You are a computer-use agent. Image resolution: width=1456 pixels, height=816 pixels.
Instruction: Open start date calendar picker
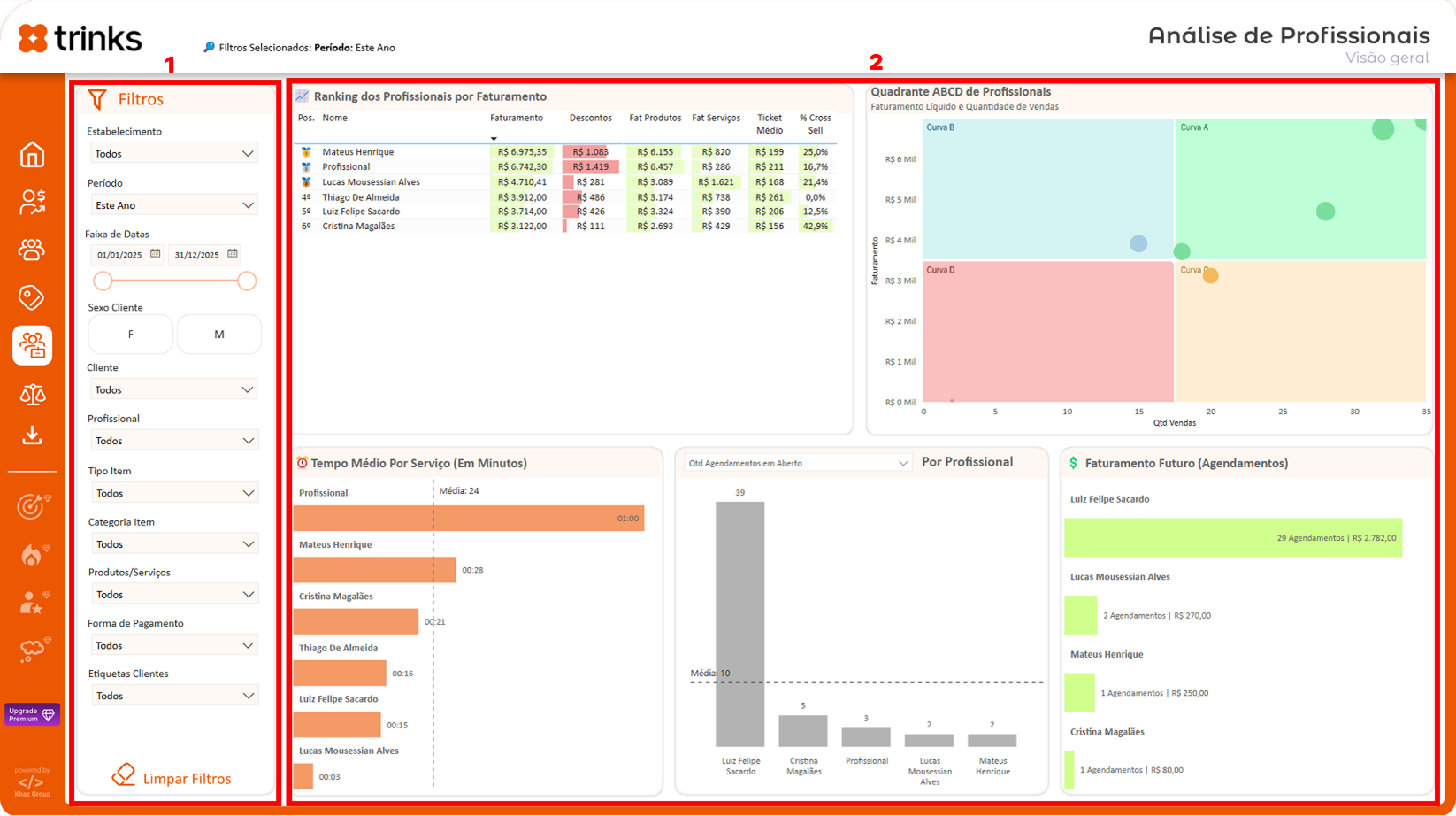pos(156,254)
